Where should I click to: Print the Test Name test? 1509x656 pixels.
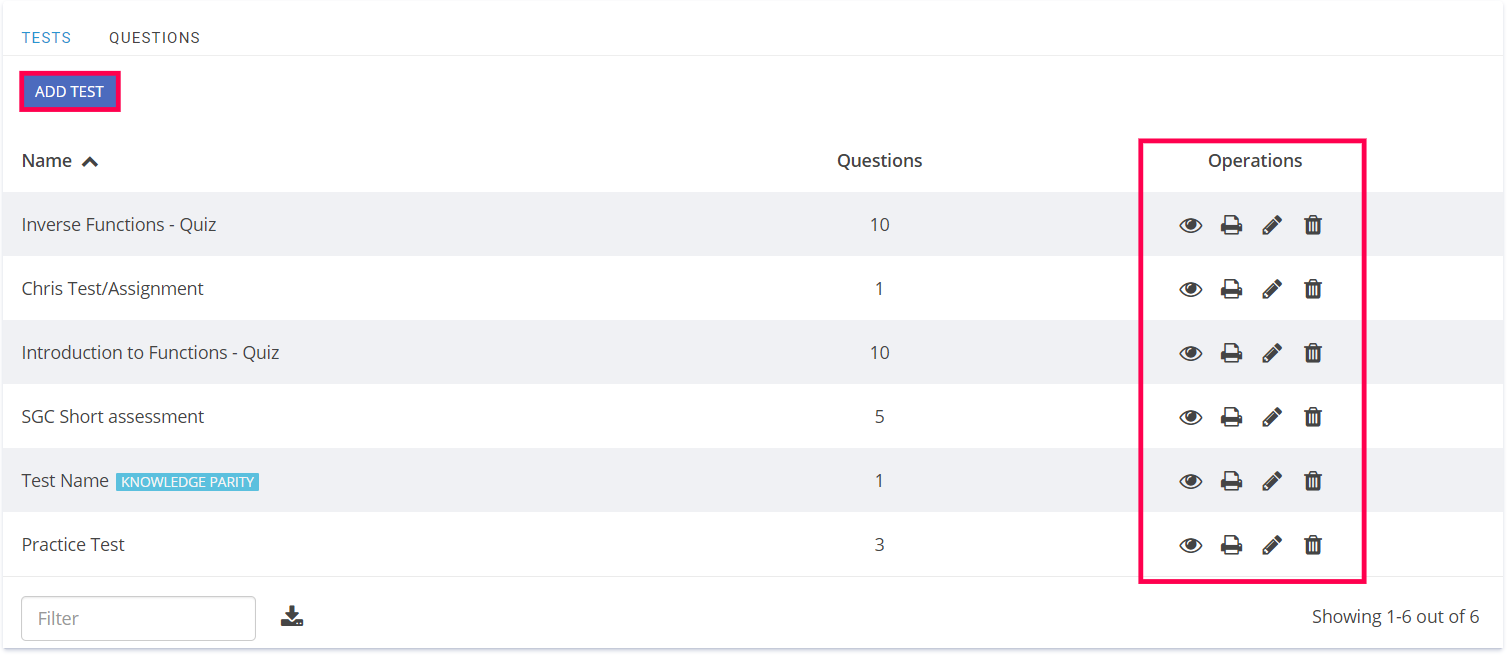point(1231,481)
